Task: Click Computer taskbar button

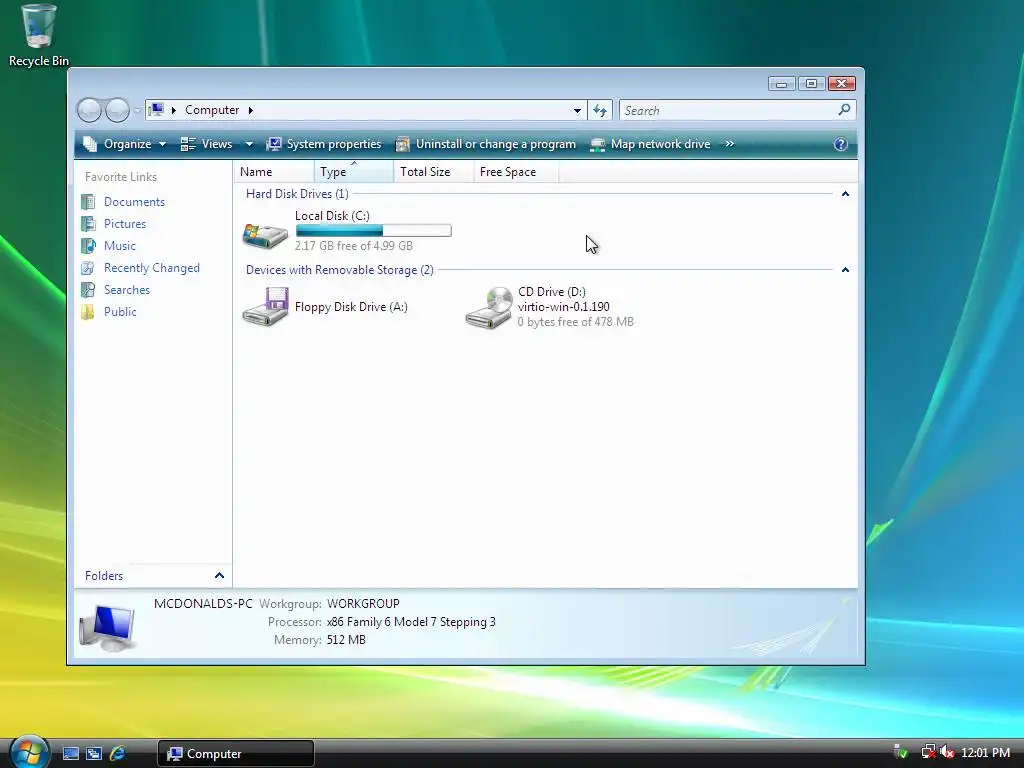Action: tap(236, 754)
